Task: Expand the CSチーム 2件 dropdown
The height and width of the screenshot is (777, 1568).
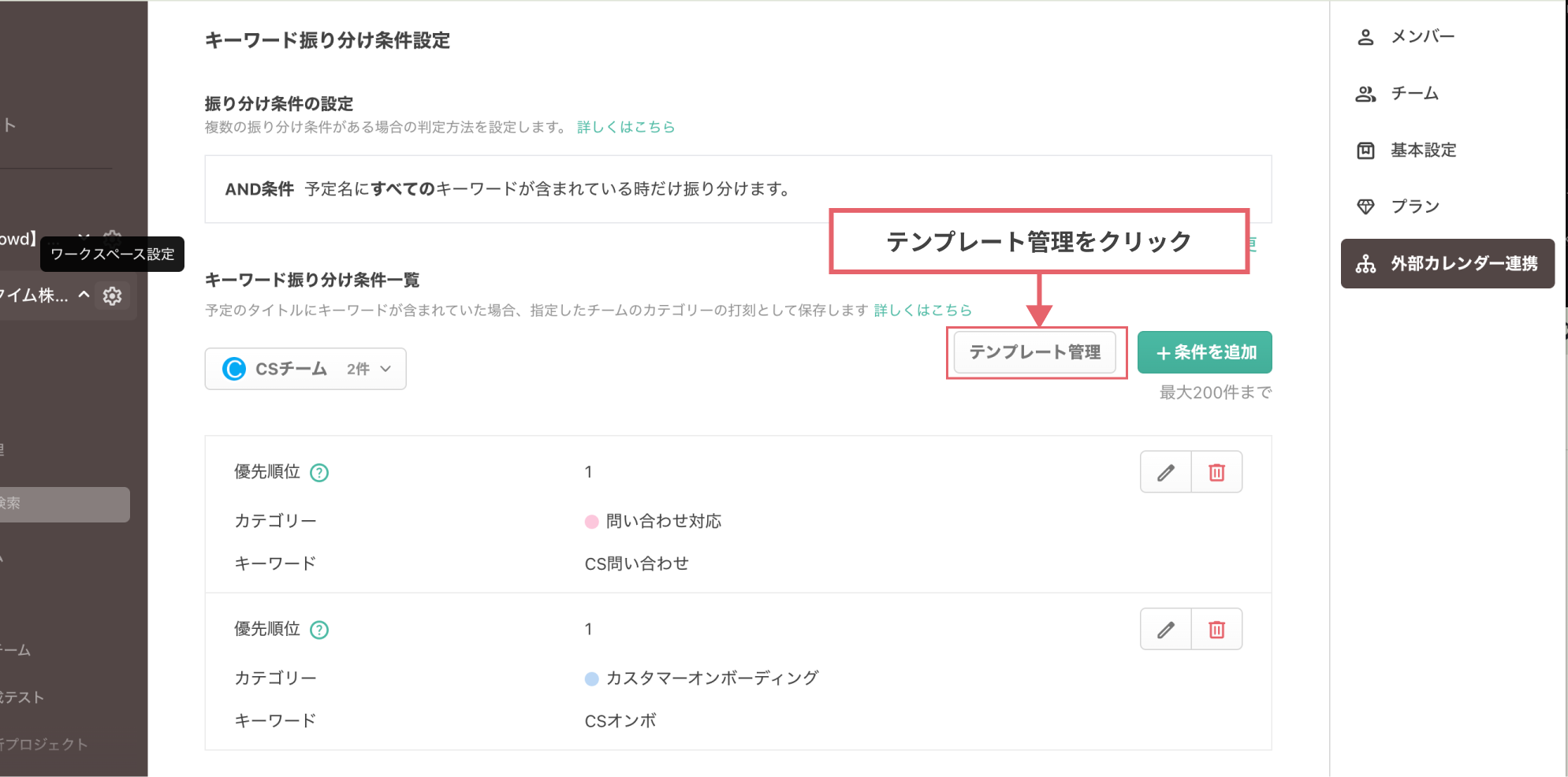Action: click(385, 369)
